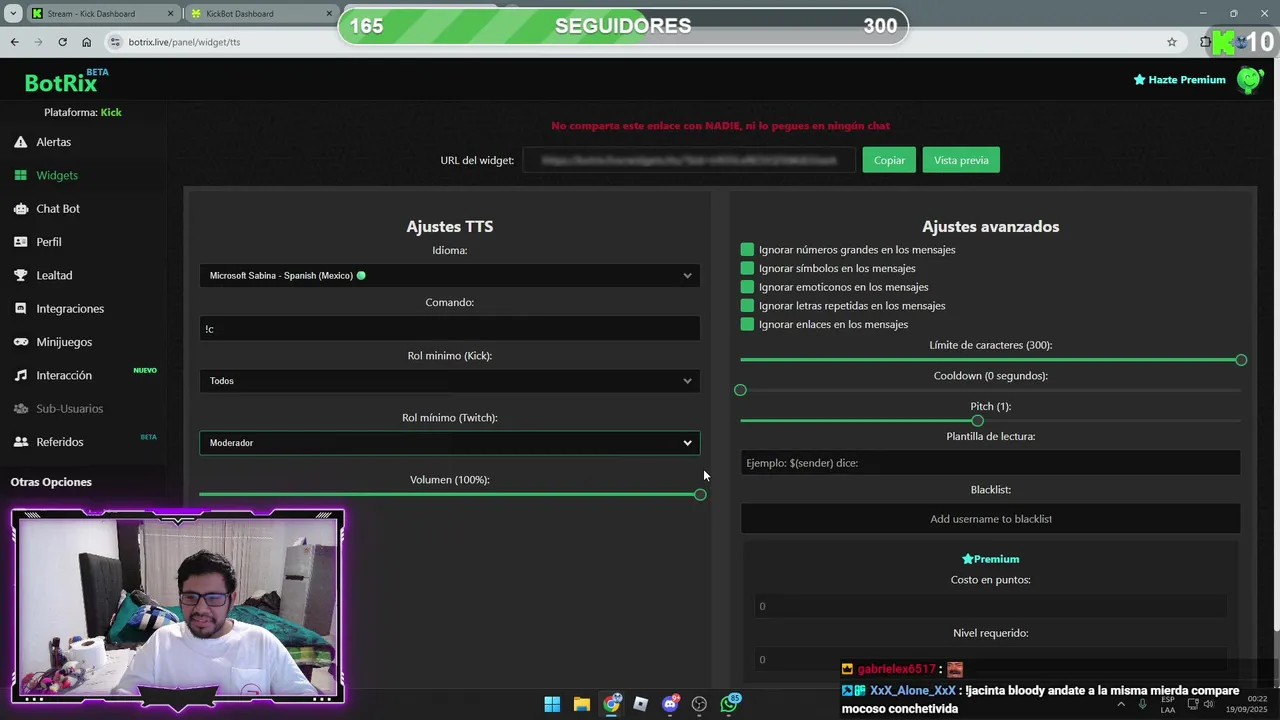
Task: Click the BotRix logo
Action: (x=60, y=82)
